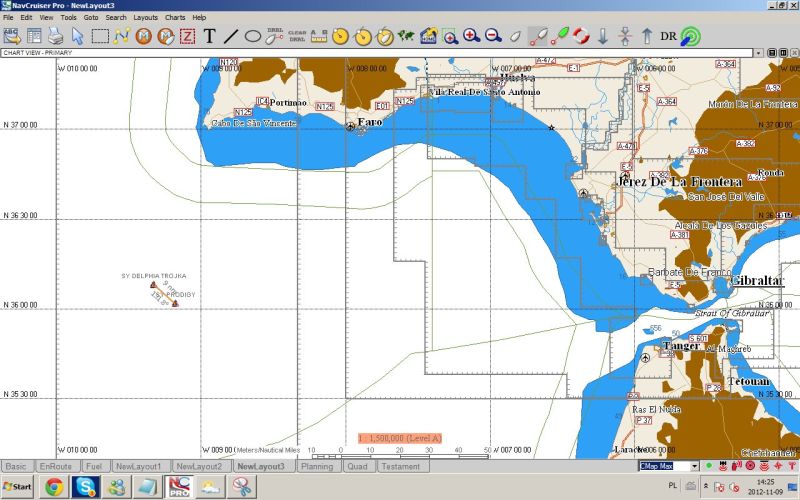Select the Text annotation tool
The width and height of the screenshot is (800, 500).
tap(209, 36)
